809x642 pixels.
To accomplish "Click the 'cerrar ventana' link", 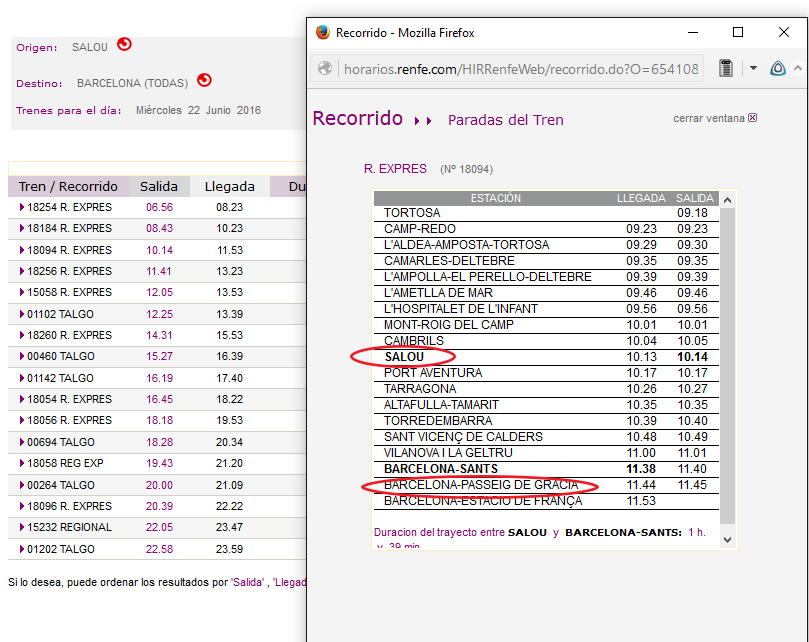I will pos(708,118).
